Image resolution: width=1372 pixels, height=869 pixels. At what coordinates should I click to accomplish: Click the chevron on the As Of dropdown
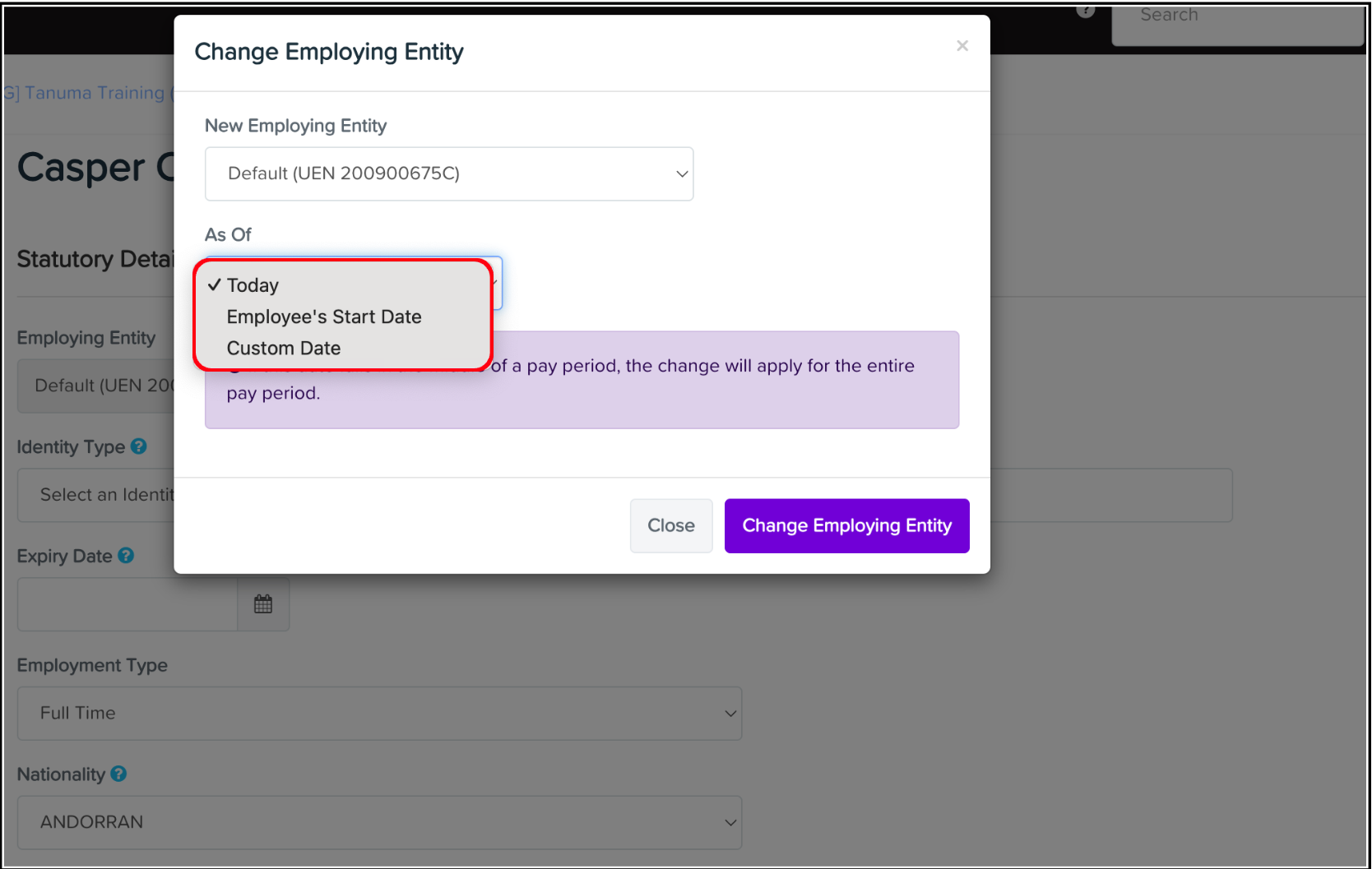(496, 283)
